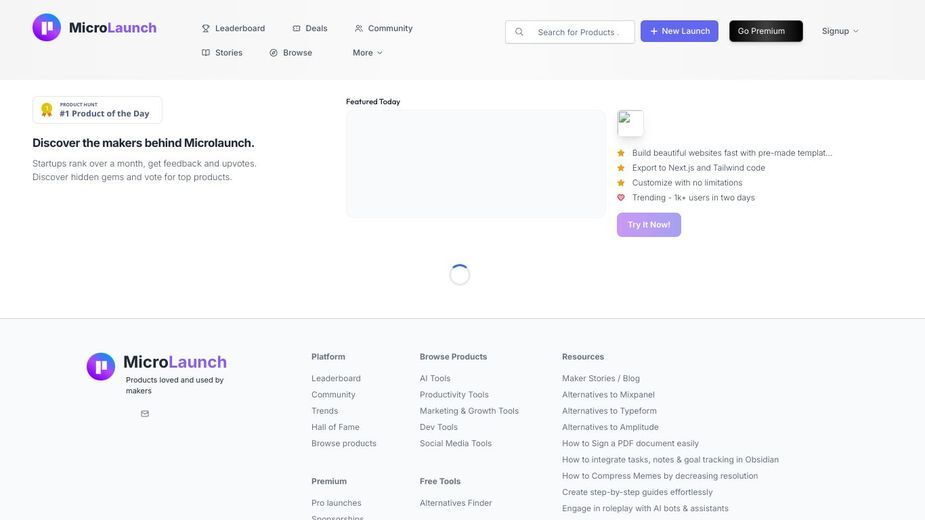Image resolution: width=925 pixels, height=520 pixels.
Task: Open Alternatives to Mixpanel link
Action: click(608, 395)
